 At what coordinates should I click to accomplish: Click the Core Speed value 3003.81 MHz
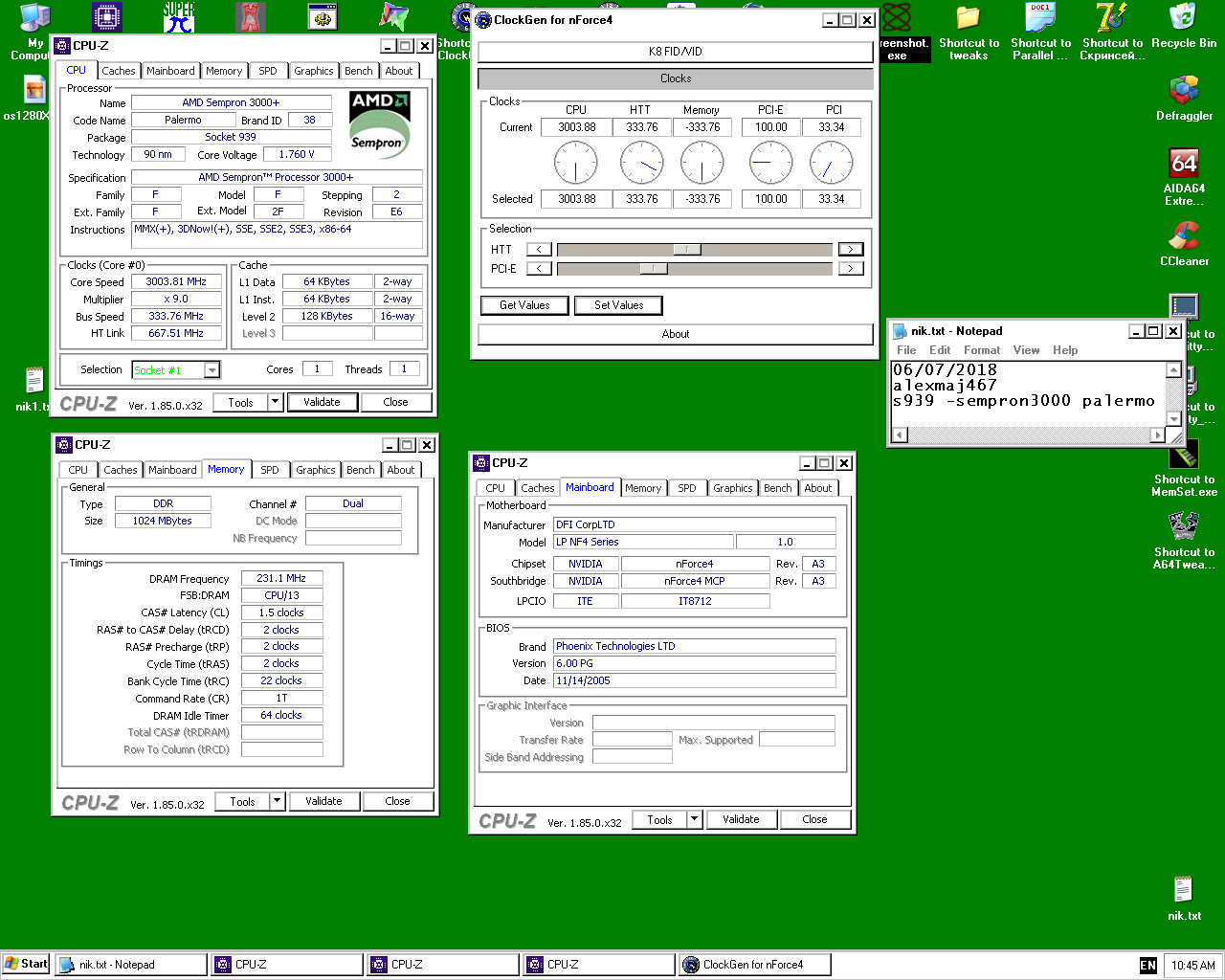[x=176, y=282]
